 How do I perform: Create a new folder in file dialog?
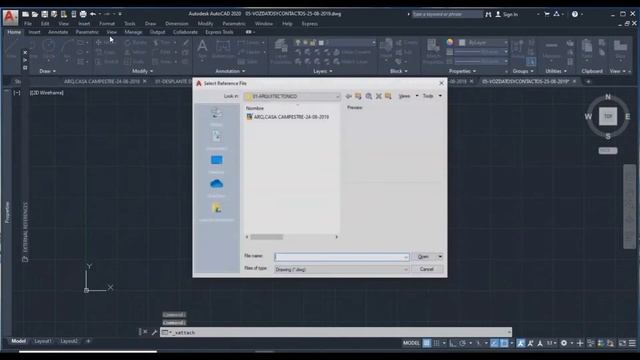tap(388, 96)
